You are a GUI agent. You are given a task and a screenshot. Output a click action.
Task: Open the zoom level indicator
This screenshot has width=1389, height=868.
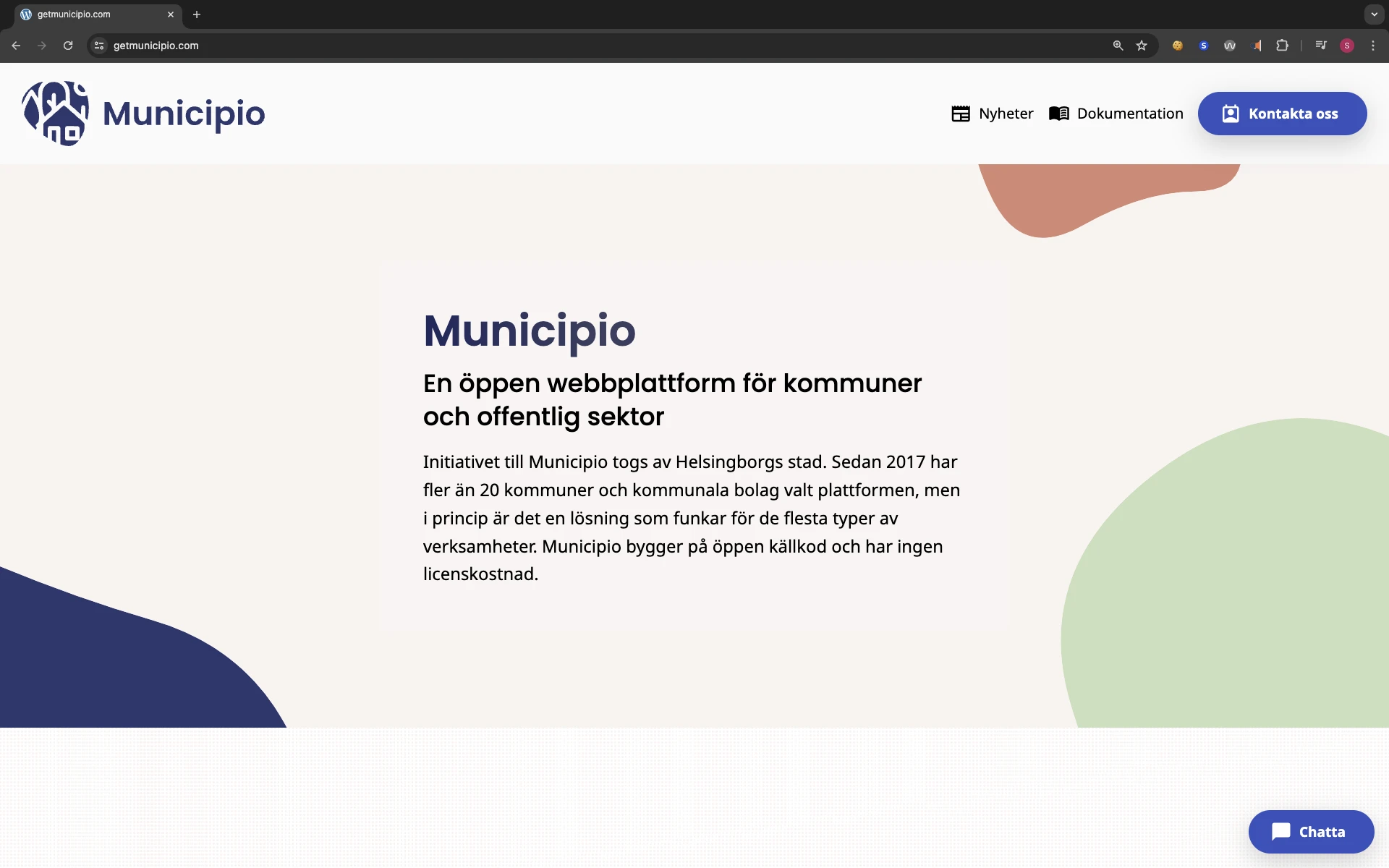click(x=1118, y=46)
